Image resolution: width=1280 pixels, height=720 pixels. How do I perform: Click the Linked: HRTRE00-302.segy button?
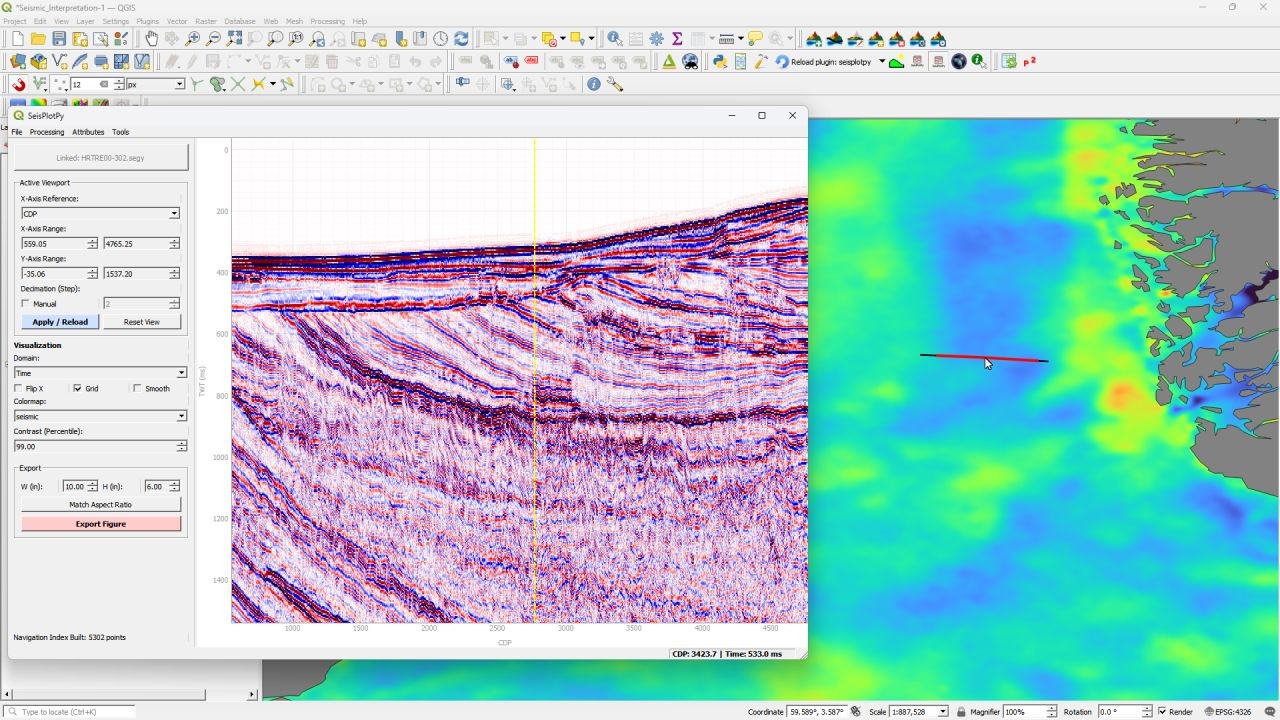(x=100, y=158)
